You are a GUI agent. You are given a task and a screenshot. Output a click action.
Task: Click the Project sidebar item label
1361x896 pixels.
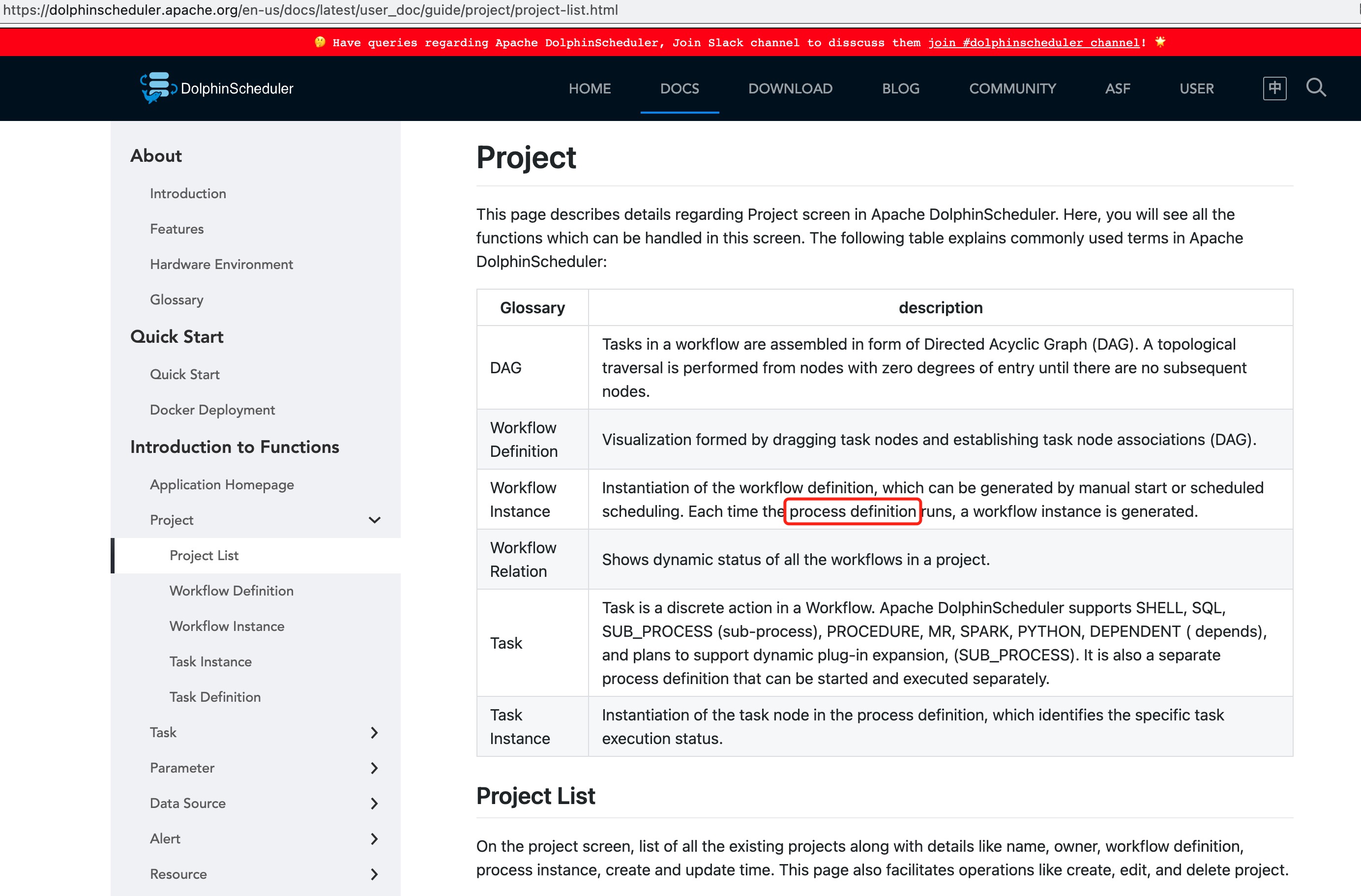click(172, 520)
